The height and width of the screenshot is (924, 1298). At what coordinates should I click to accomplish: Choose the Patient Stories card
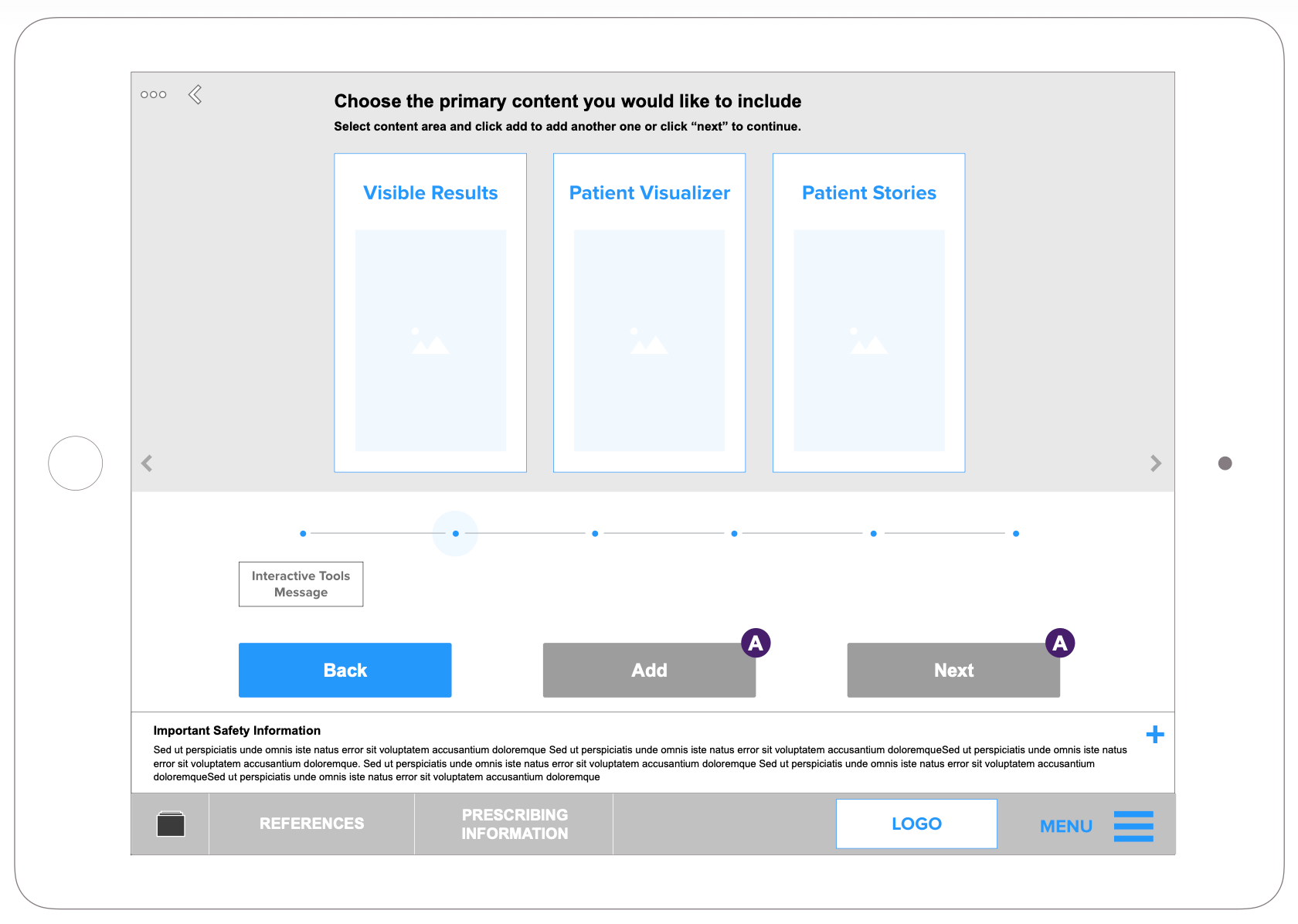coord(868,312)
